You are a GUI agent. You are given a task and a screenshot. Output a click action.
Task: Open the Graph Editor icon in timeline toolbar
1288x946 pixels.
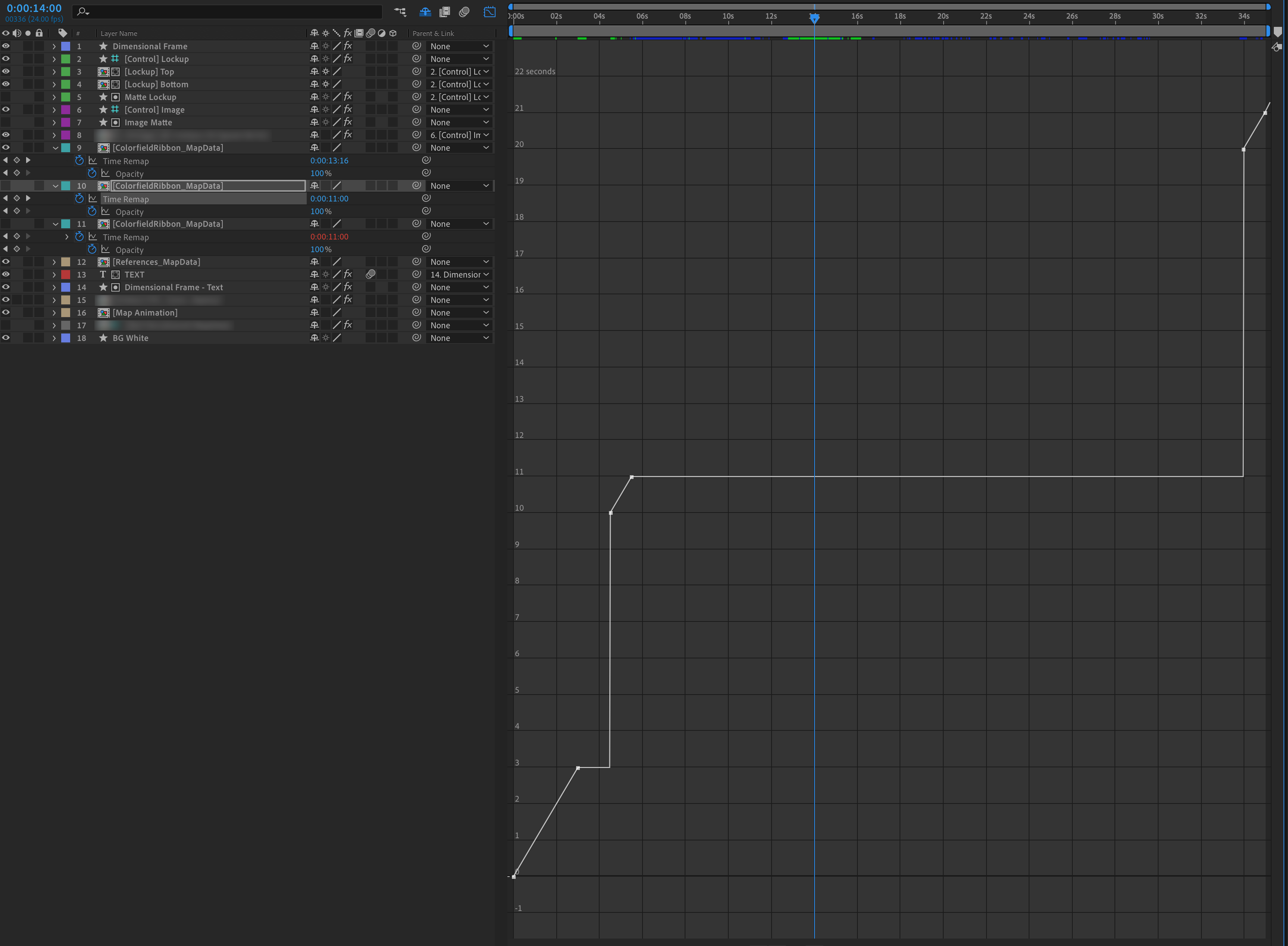(490, 12)
